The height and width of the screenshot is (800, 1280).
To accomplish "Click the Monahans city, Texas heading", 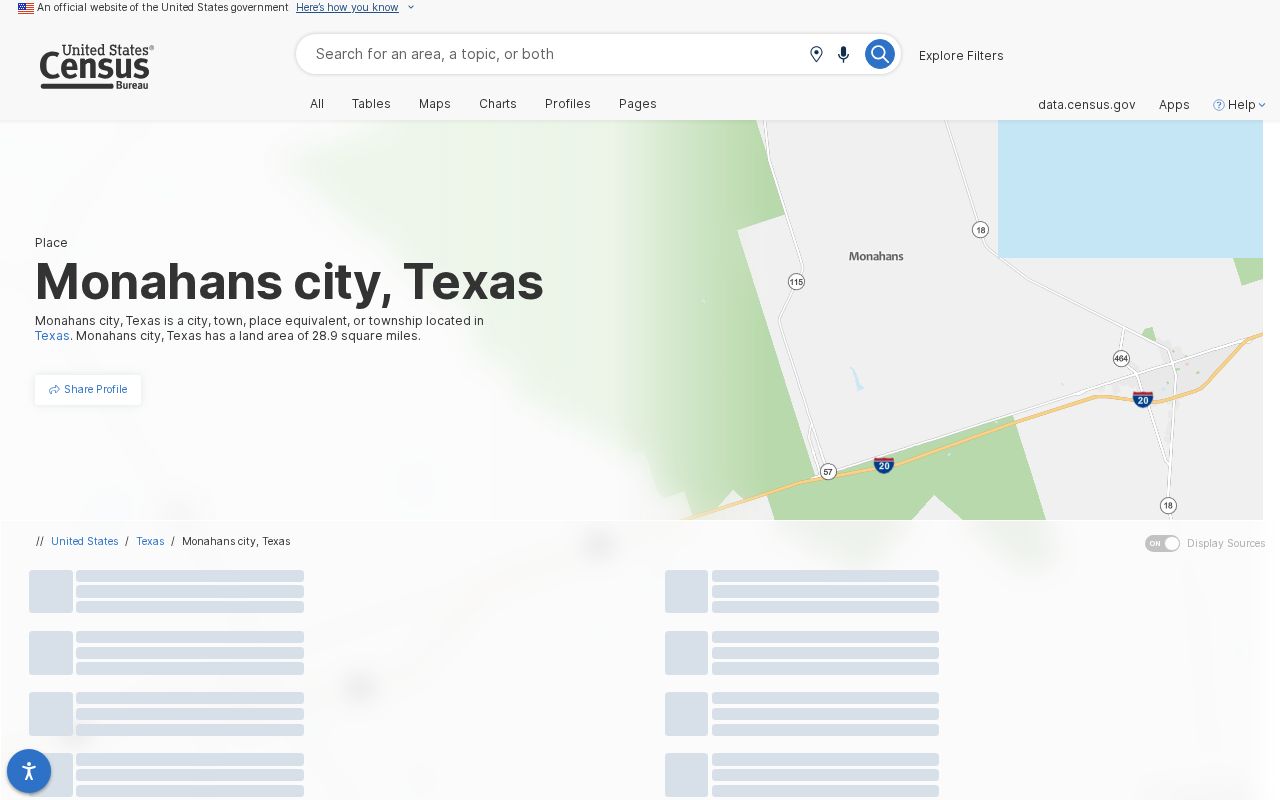I will [289, 282].
